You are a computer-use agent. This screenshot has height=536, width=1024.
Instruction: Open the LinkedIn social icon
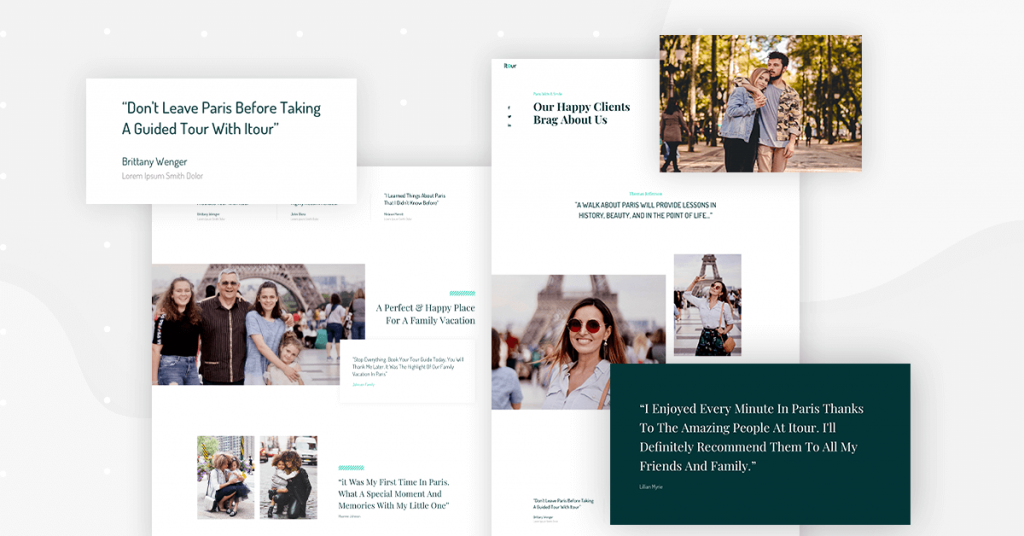[509, 126]
